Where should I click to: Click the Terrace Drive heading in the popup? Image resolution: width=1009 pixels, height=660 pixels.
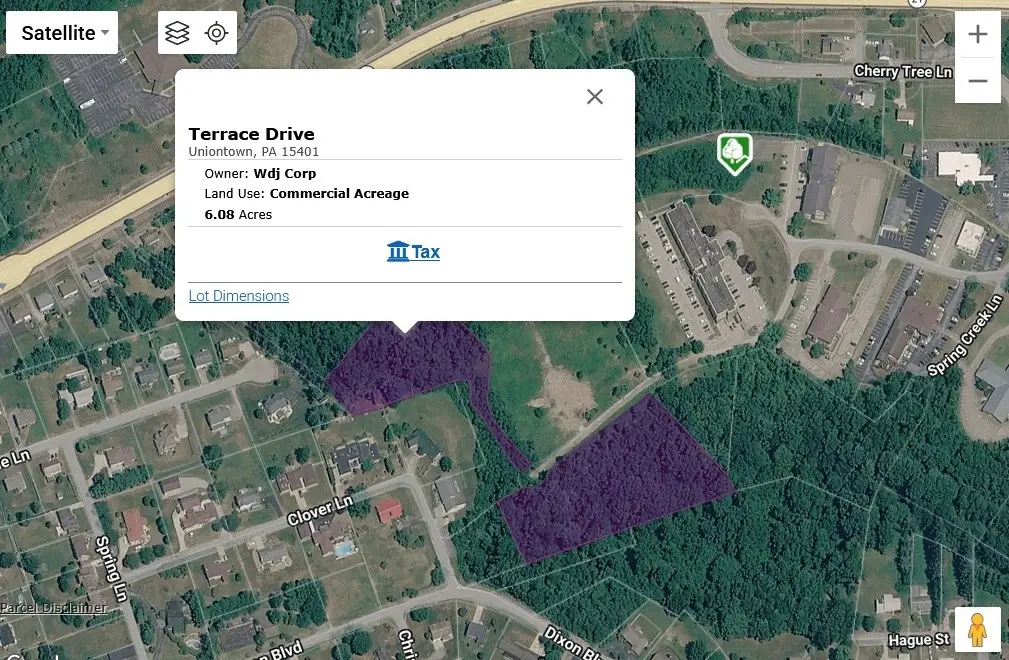(x=251, y=133)
